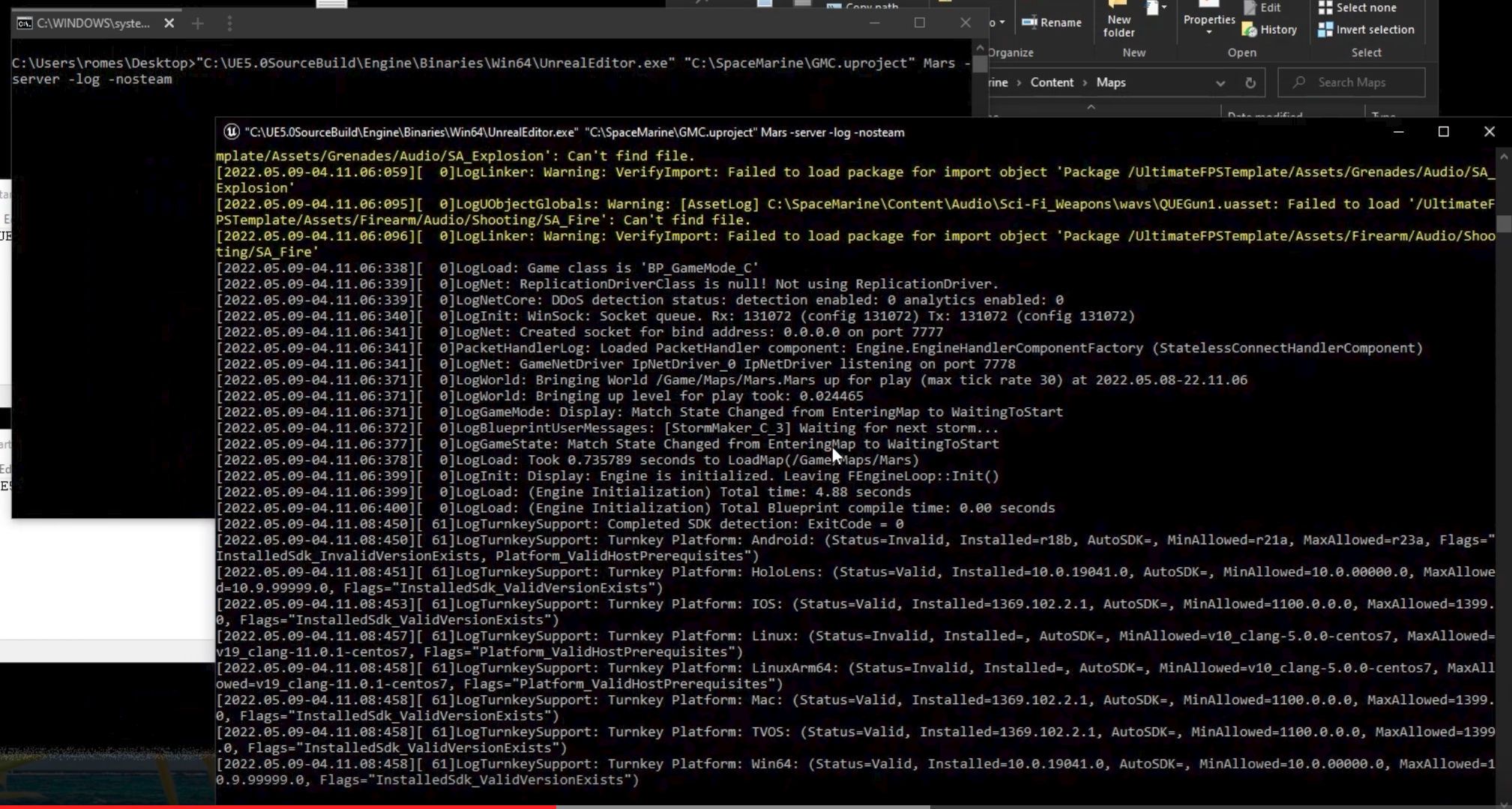
Task: Click the "Turnkey Platform: Win64" log line
Action: pyautogui.click(x=855, y=772)
